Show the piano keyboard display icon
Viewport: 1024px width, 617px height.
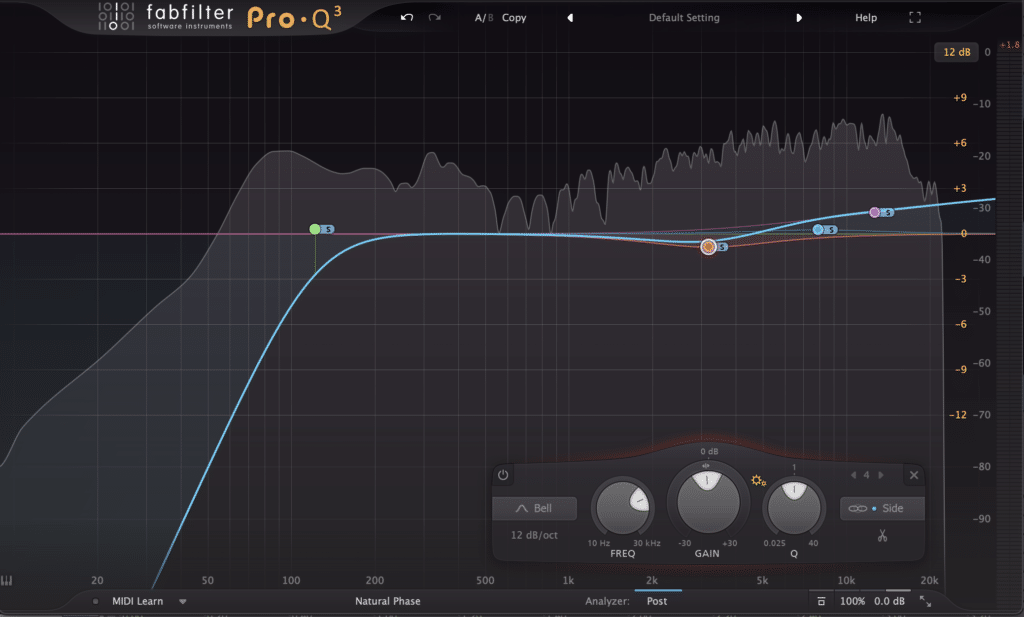coord(7,581)
